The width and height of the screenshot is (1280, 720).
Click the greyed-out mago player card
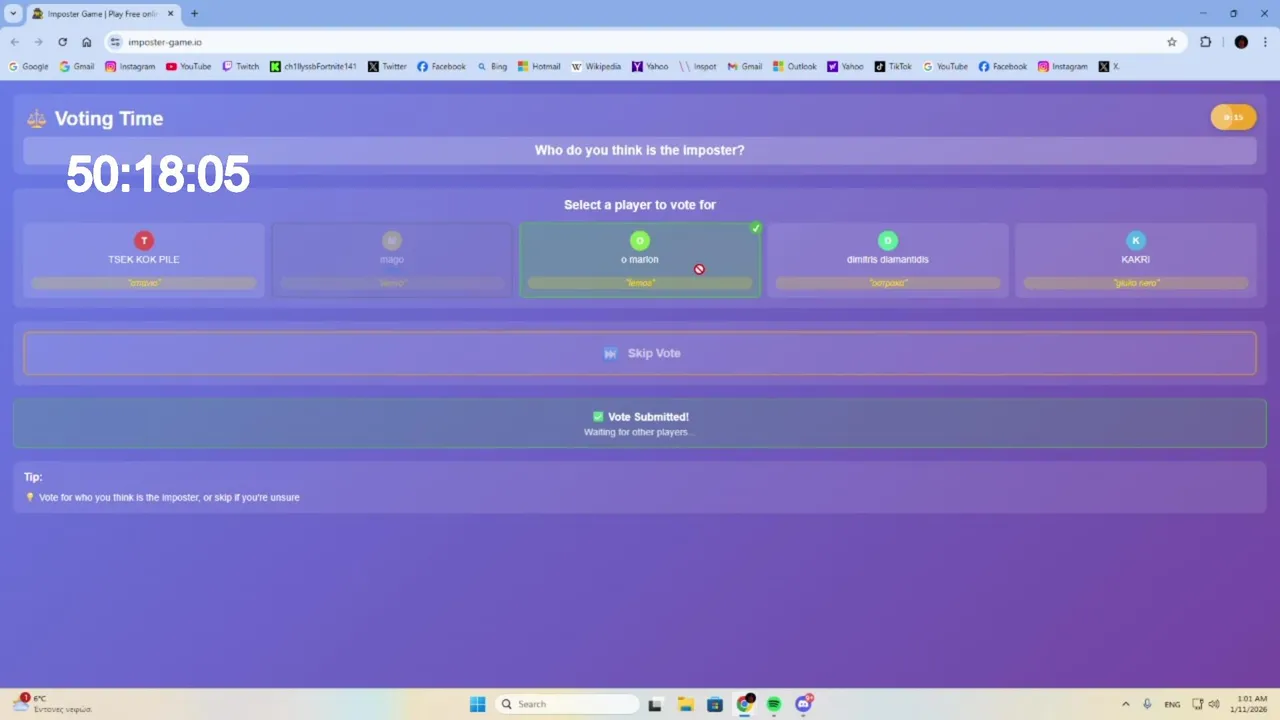pyautogui.click(x=392, y=260)
